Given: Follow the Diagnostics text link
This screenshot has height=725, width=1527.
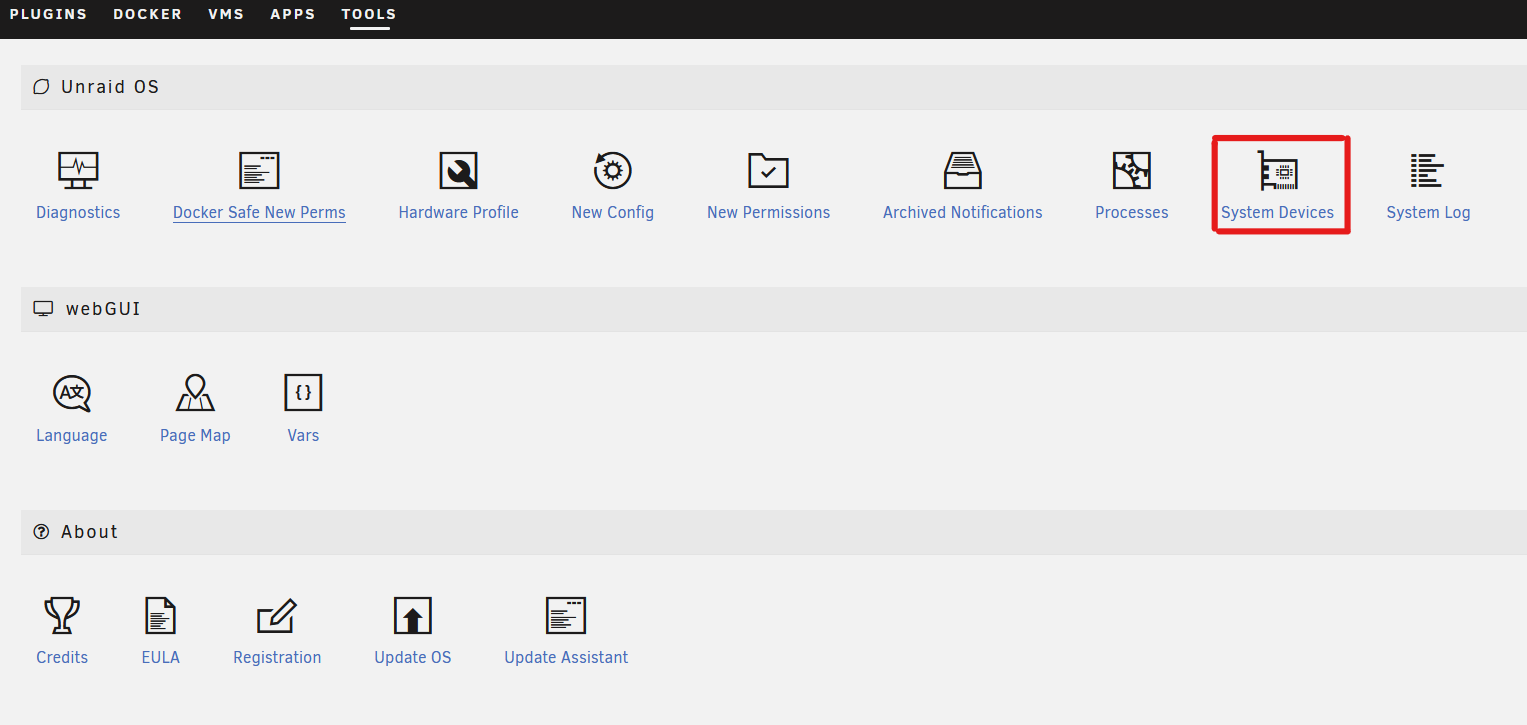Looking at the screenshot, I should [78, 212].
